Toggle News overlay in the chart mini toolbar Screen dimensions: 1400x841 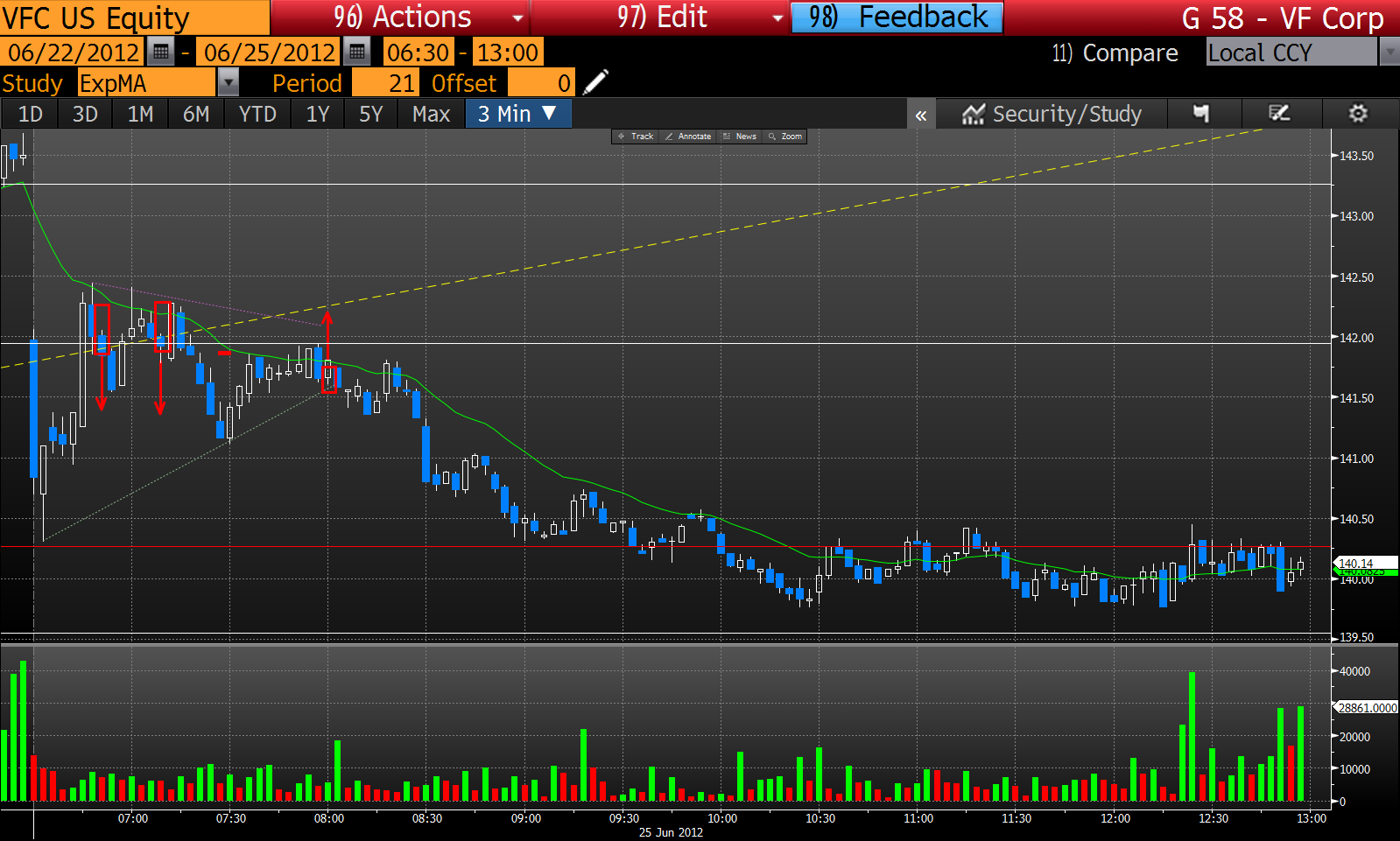741,137
